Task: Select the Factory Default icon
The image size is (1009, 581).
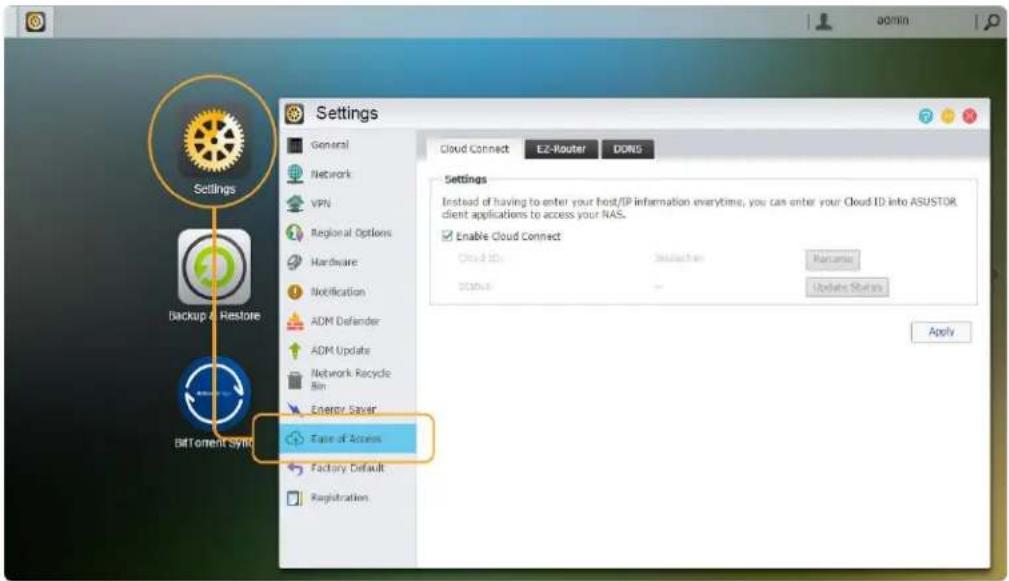Action: 295,468
